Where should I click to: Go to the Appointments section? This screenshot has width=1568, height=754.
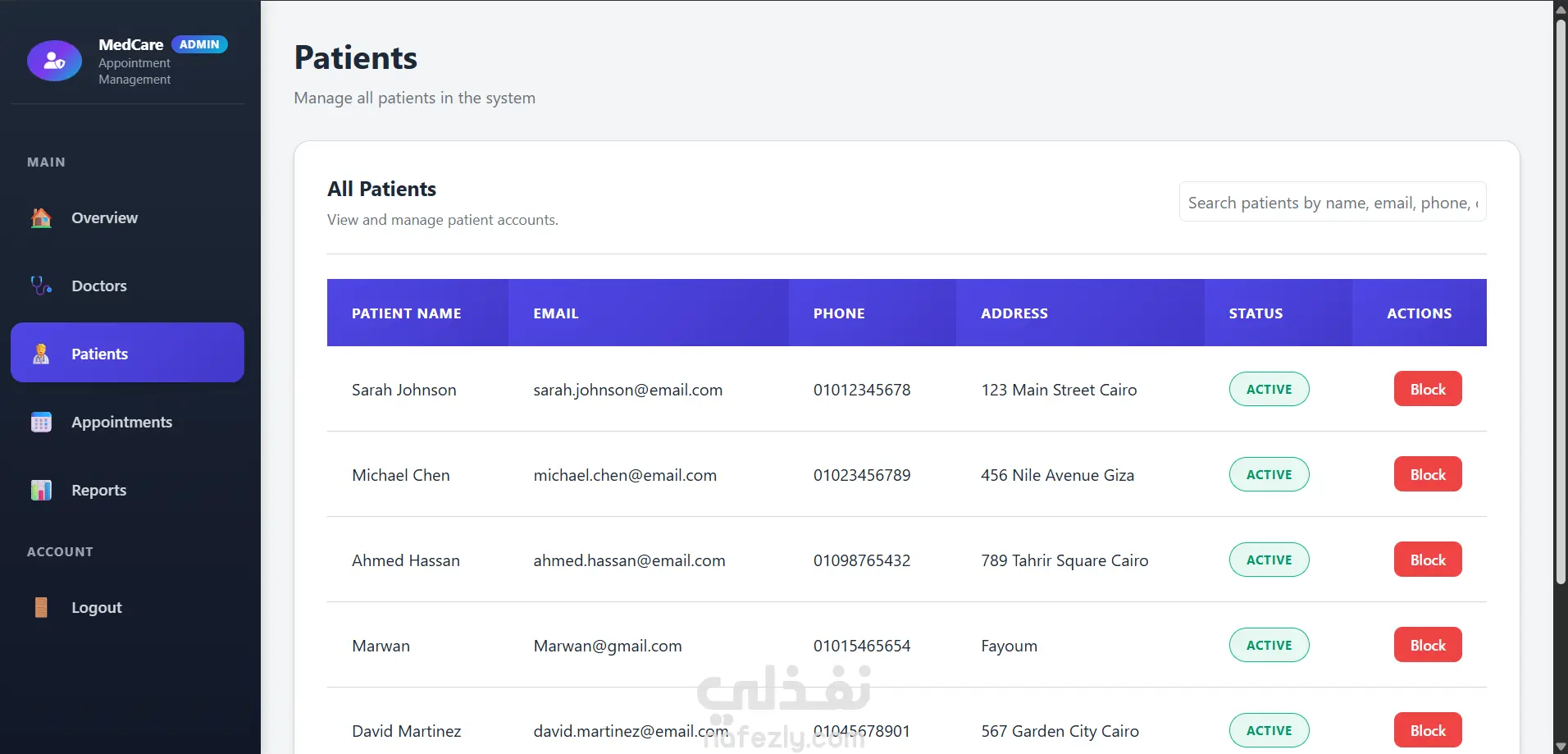click(x=121, y=423)
